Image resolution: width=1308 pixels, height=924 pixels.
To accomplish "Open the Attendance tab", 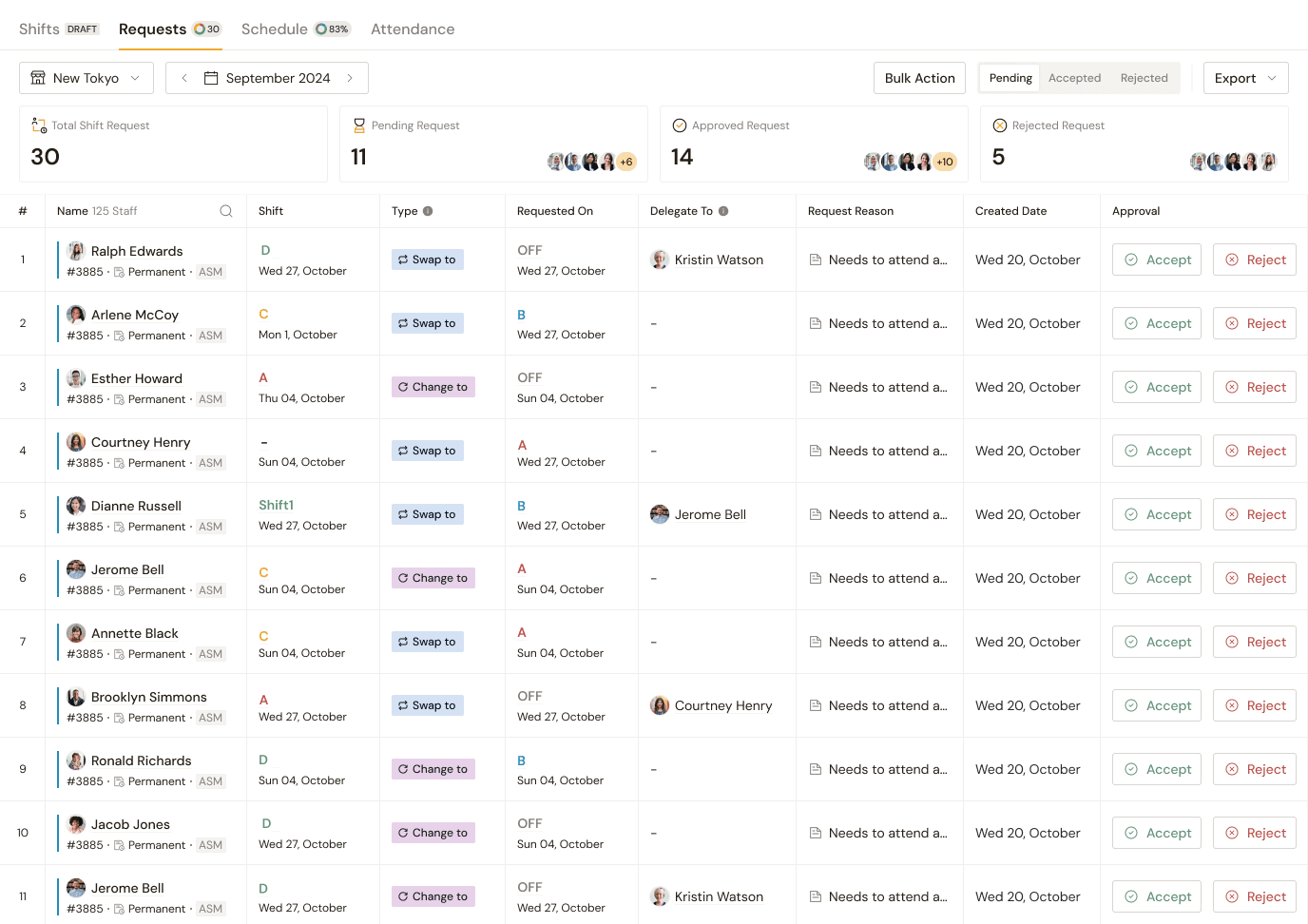I will [413, 29].
